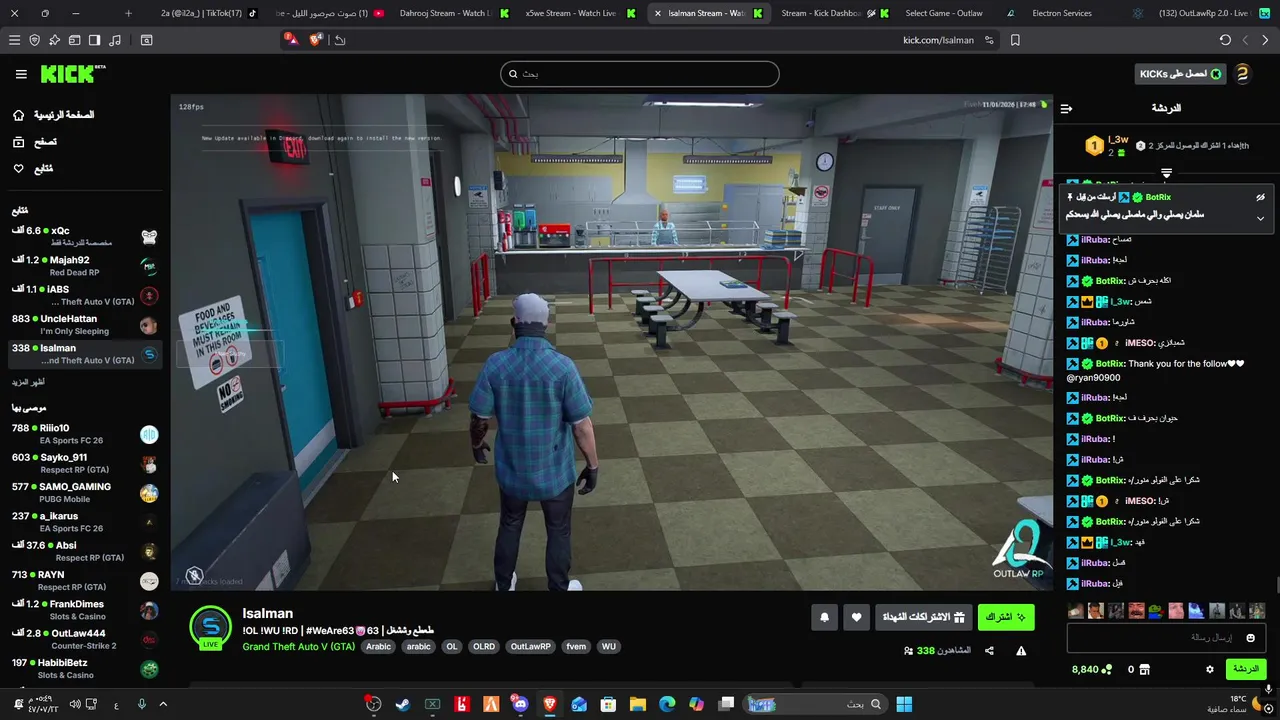The width and height of the screenshot is (1280, 720).
Task: Click the Get KICKs button
Action: 1180,74
